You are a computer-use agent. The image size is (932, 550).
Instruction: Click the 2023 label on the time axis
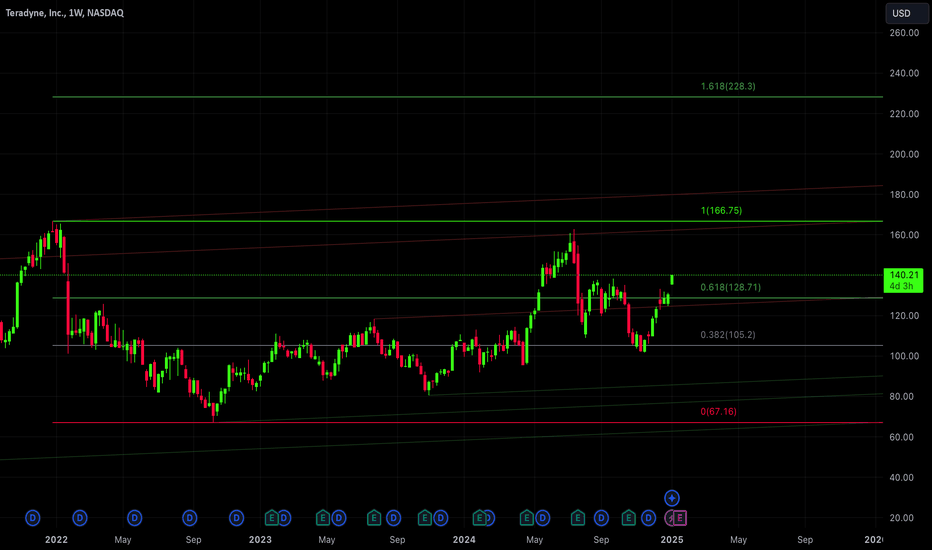pyautogui.click(x=260, y=540)
